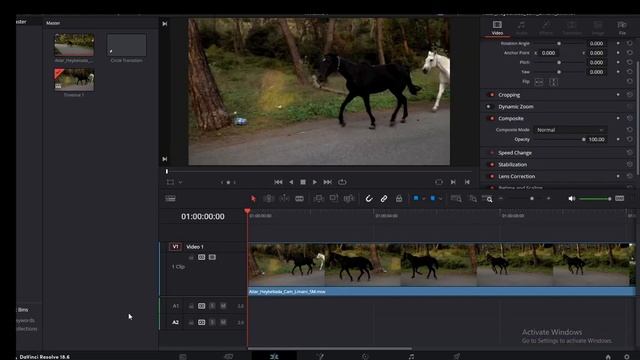This screenshot has width=640, height=360.
Task: Expand the Stabilization section
Action: (512, 164)
